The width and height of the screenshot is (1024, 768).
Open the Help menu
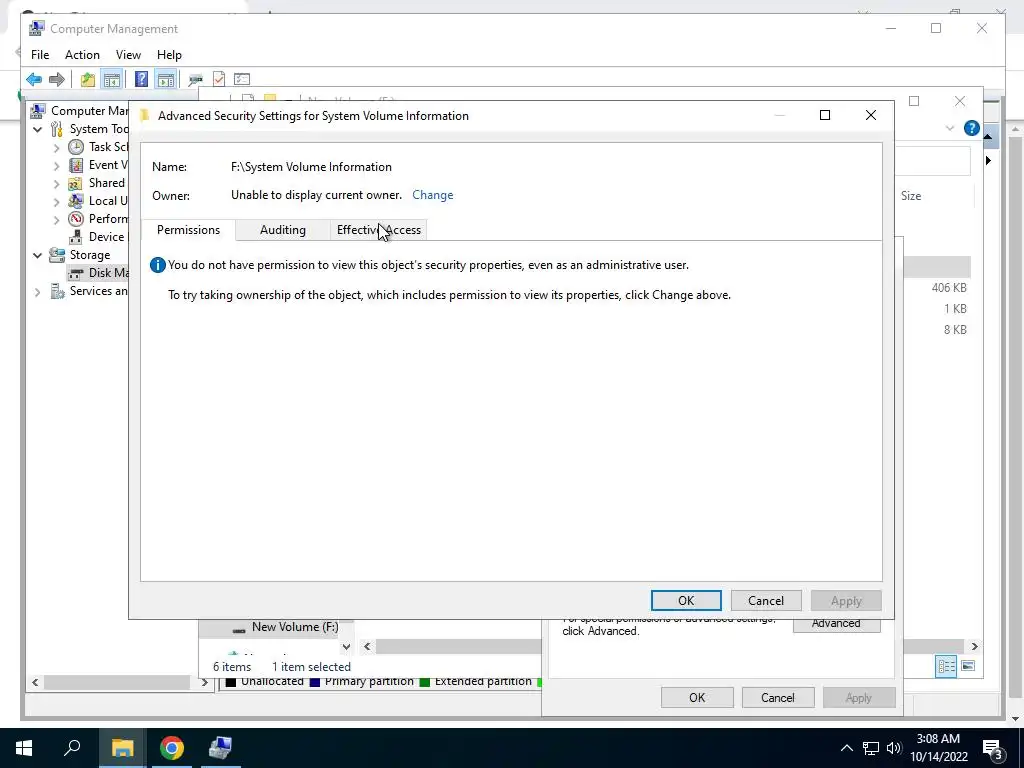click(169, 55)
